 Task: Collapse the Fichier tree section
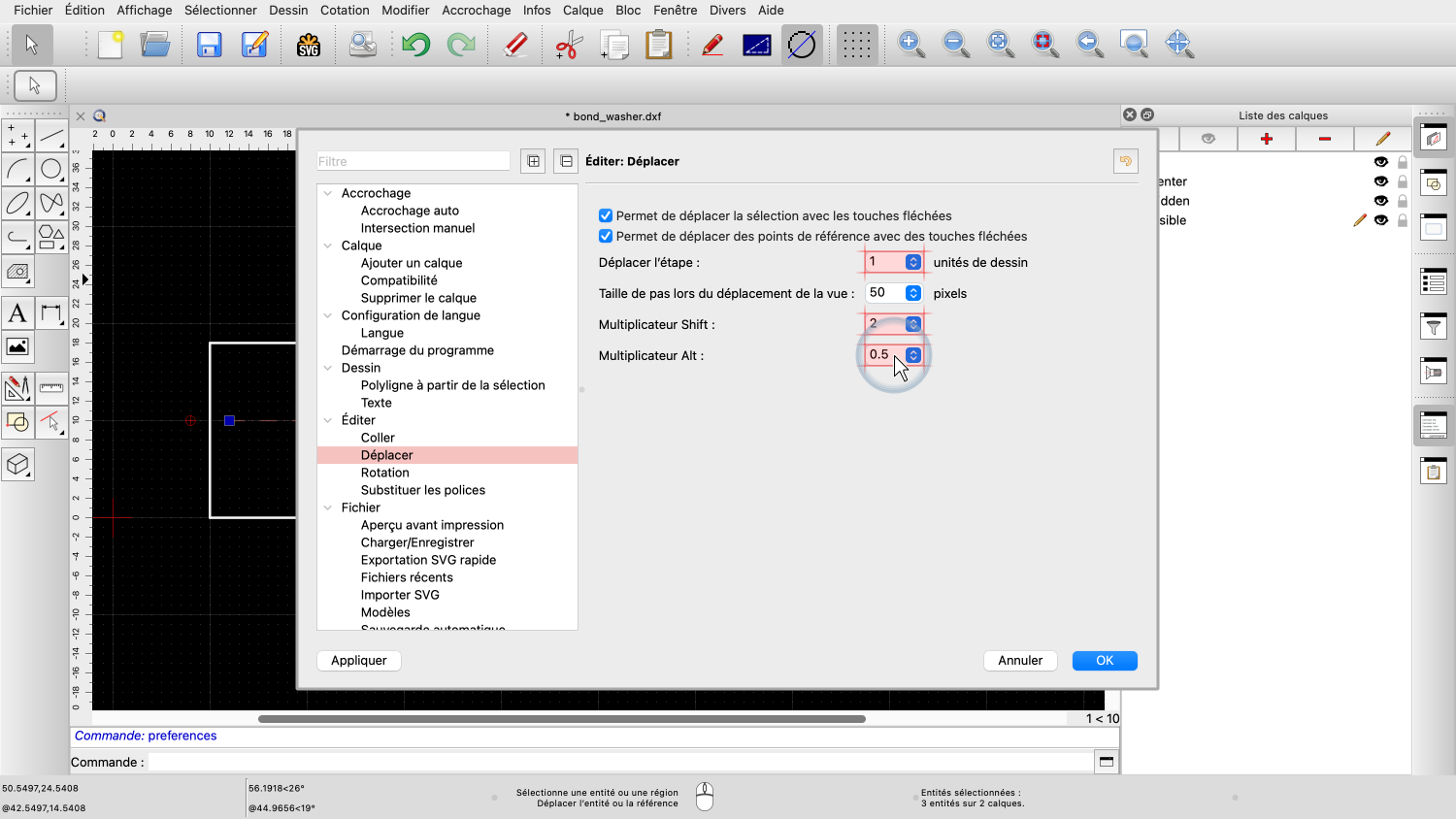pos(328,508)
